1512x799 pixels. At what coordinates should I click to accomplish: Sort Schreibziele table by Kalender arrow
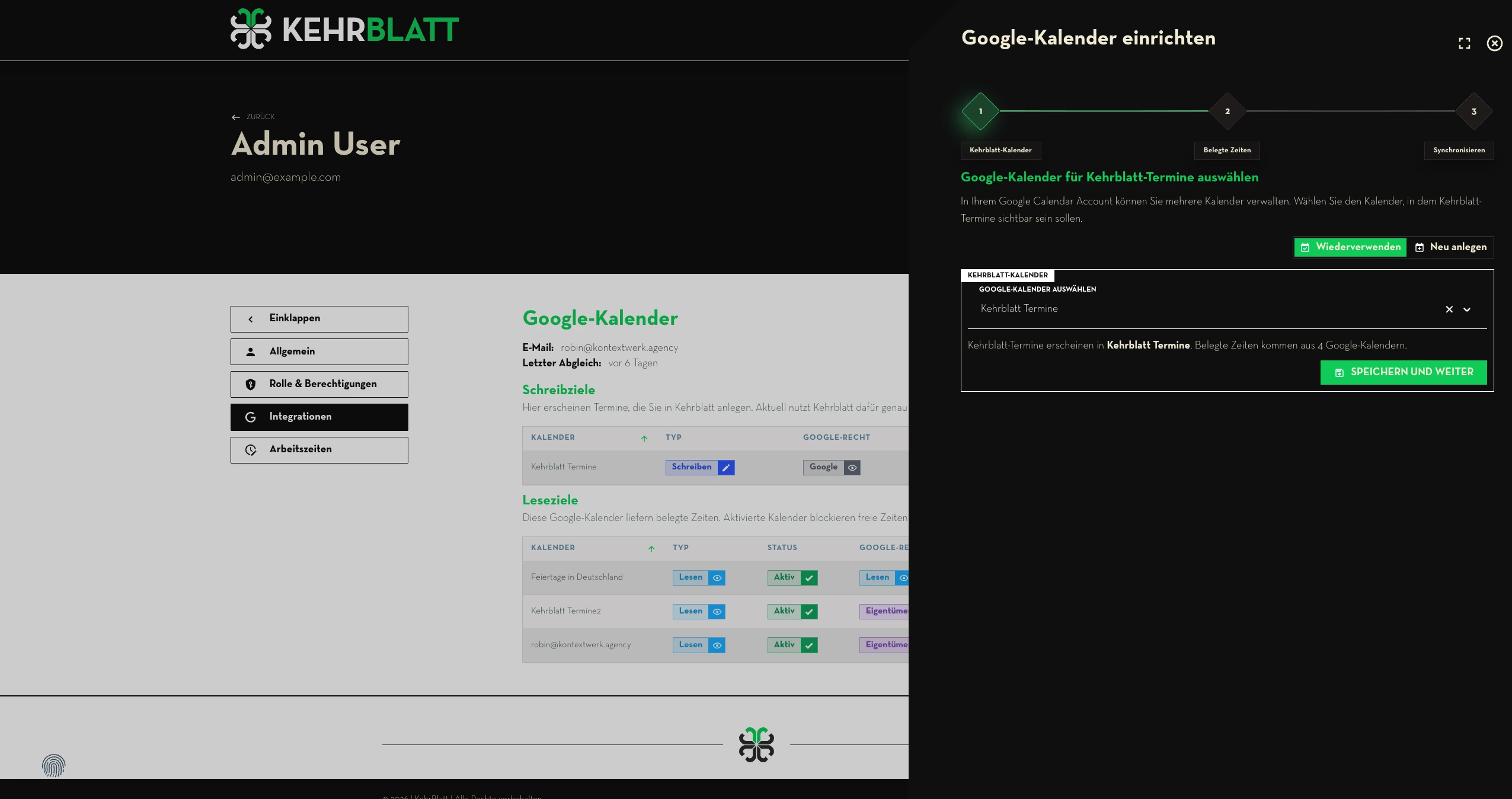click(644, 439)
